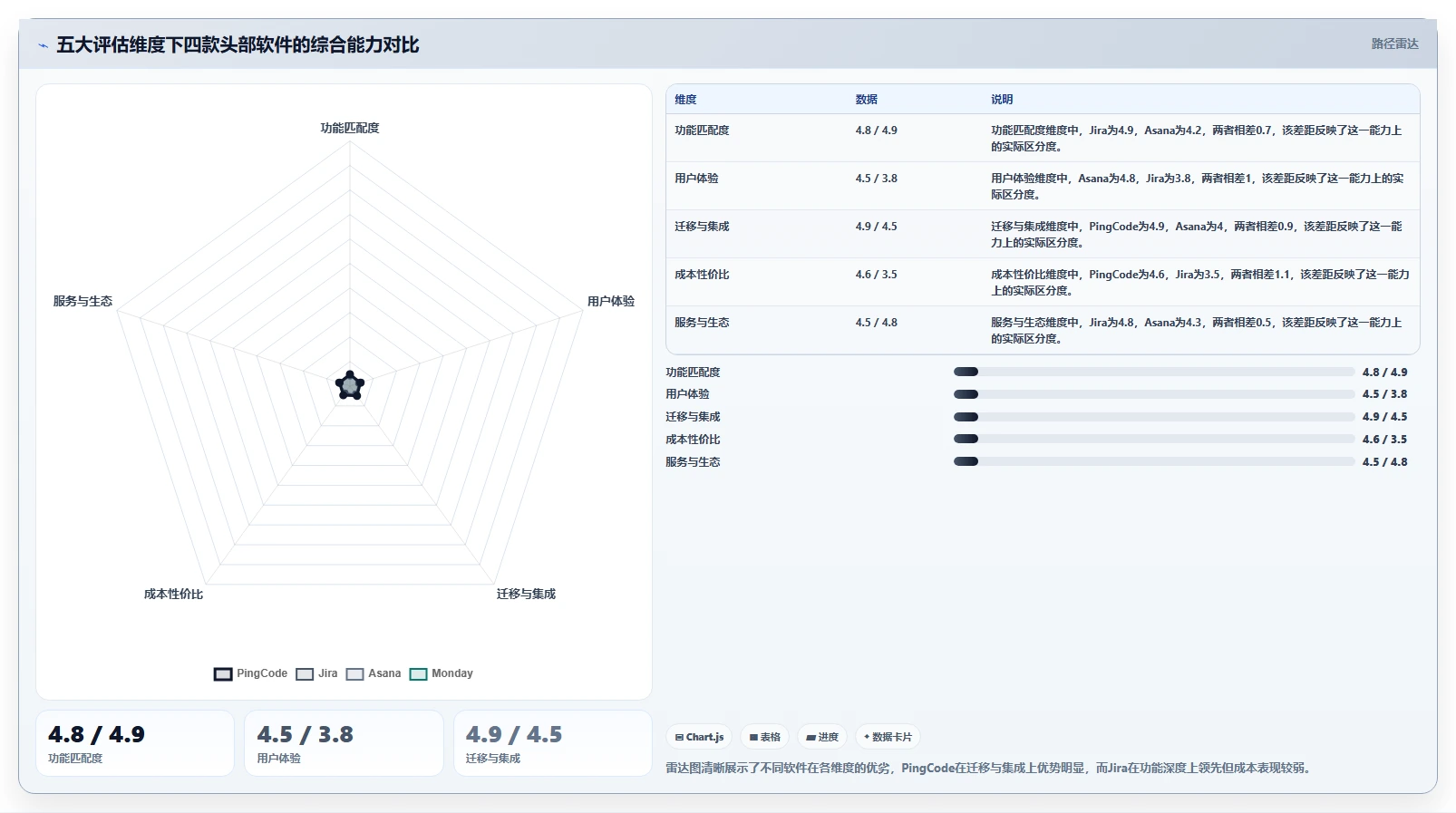Click the 数据 column header in the table
Screen dimensions: 1456x813
pyautogui.click(x=867, y=100)
